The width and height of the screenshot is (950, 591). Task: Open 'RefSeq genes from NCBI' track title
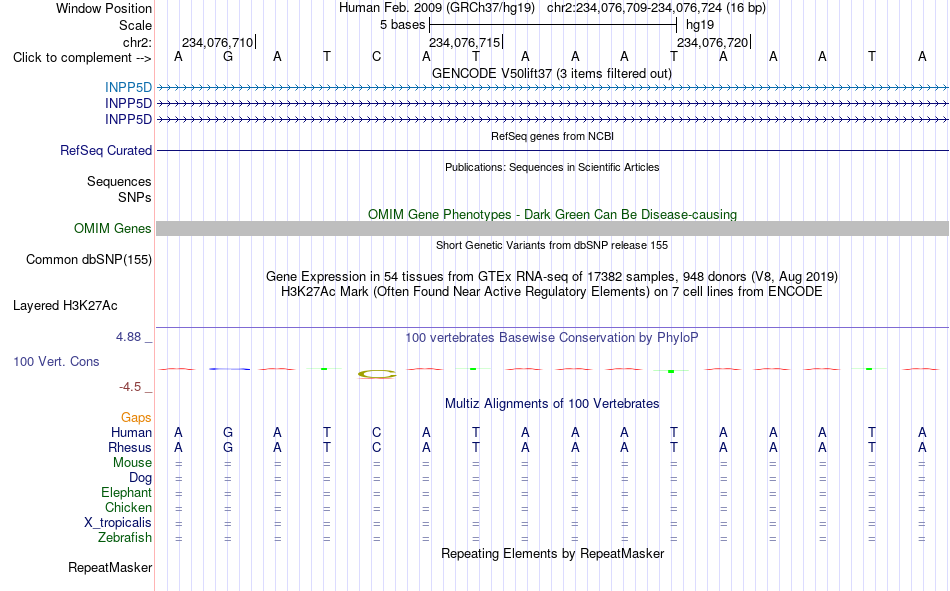pos(552,136)
